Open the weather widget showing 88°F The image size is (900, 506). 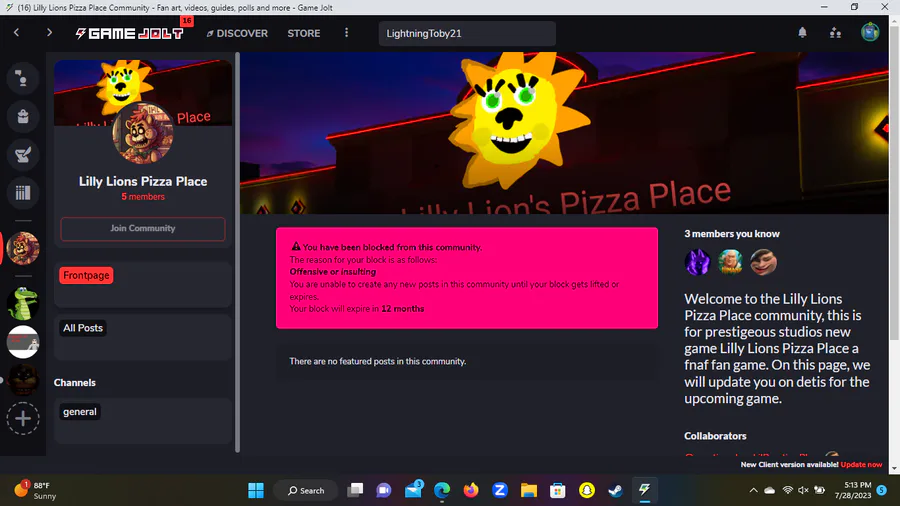36,491
